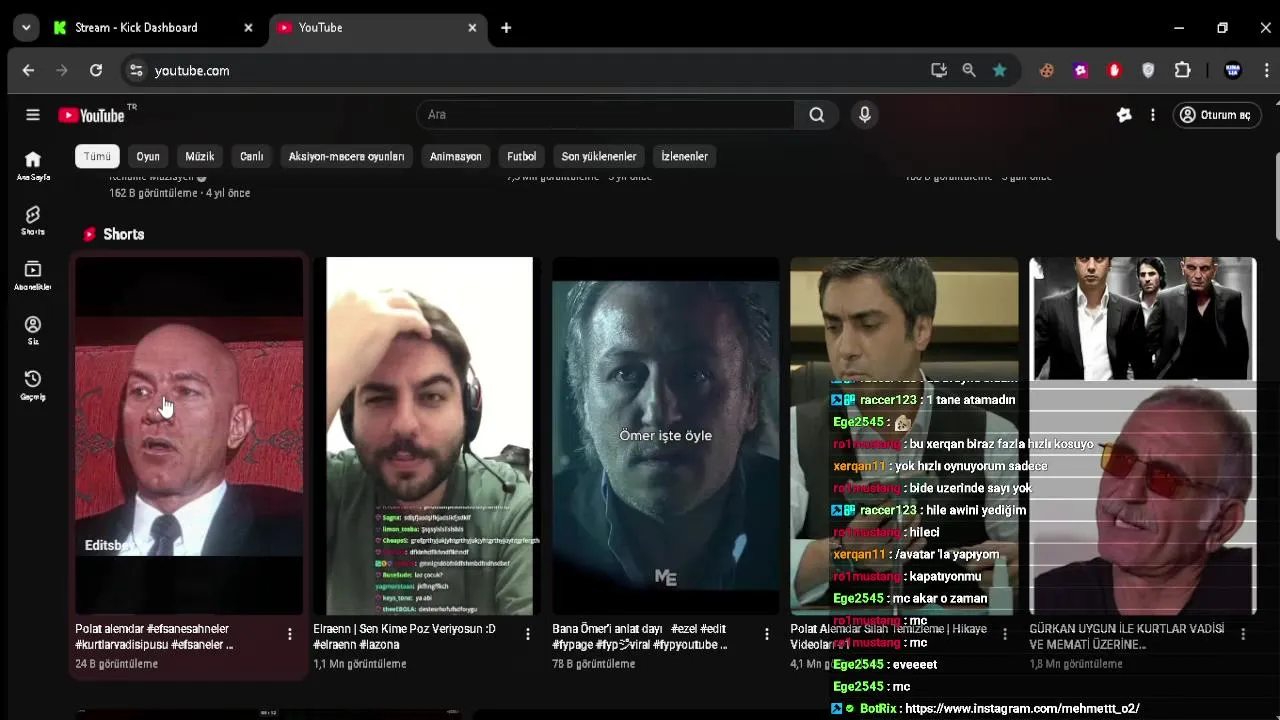Select the İzlenenler filter chip
This screenshot has width=1280, height=720.
(x=685, y=156)
